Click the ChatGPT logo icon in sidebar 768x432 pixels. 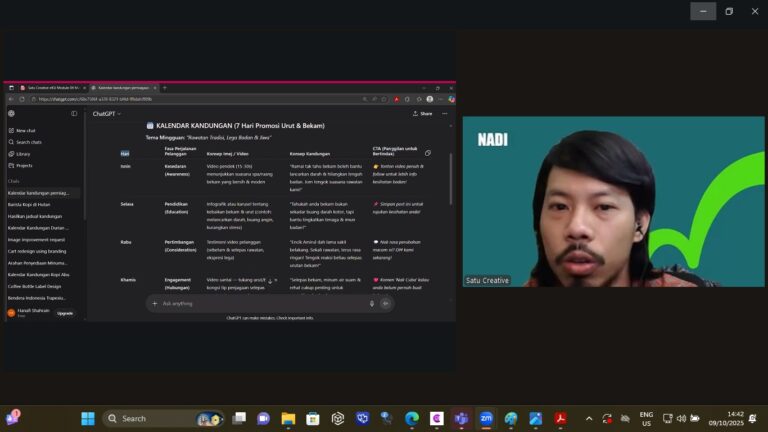pyautogui.click(x=11, y=114)
